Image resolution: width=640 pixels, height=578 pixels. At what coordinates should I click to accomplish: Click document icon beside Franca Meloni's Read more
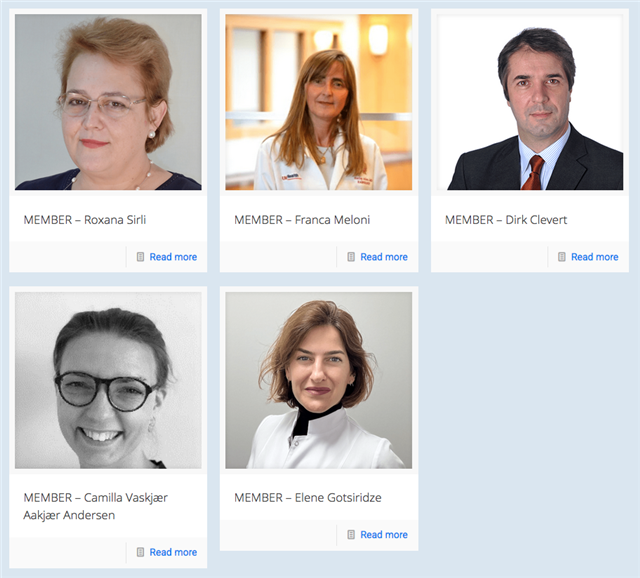351,257
